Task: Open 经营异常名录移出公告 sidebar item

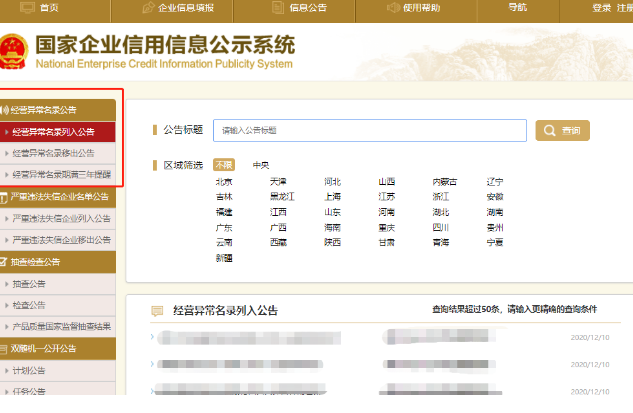Action: pyautogui.click(x=58, y=153)
